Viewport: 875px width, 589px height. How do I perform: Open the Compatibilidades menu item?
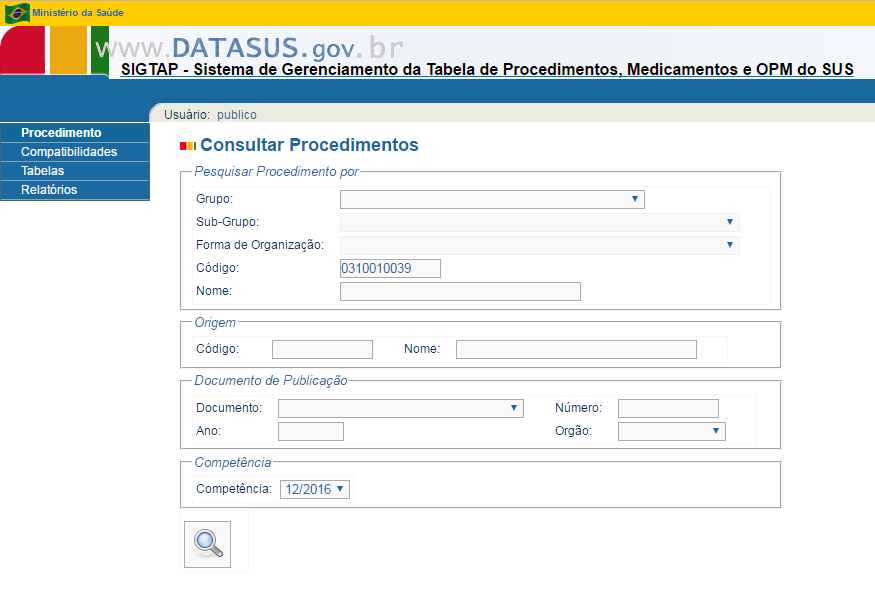(x=69, y=152)
